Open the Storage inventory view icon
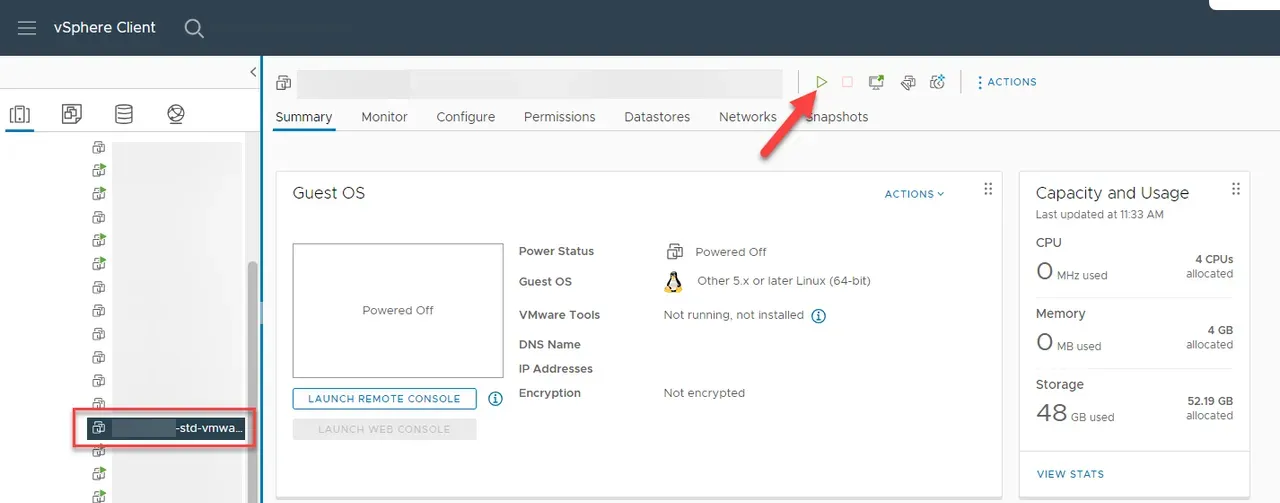The width and height of the screenshot is (1280, 503). tap(124, 114)
